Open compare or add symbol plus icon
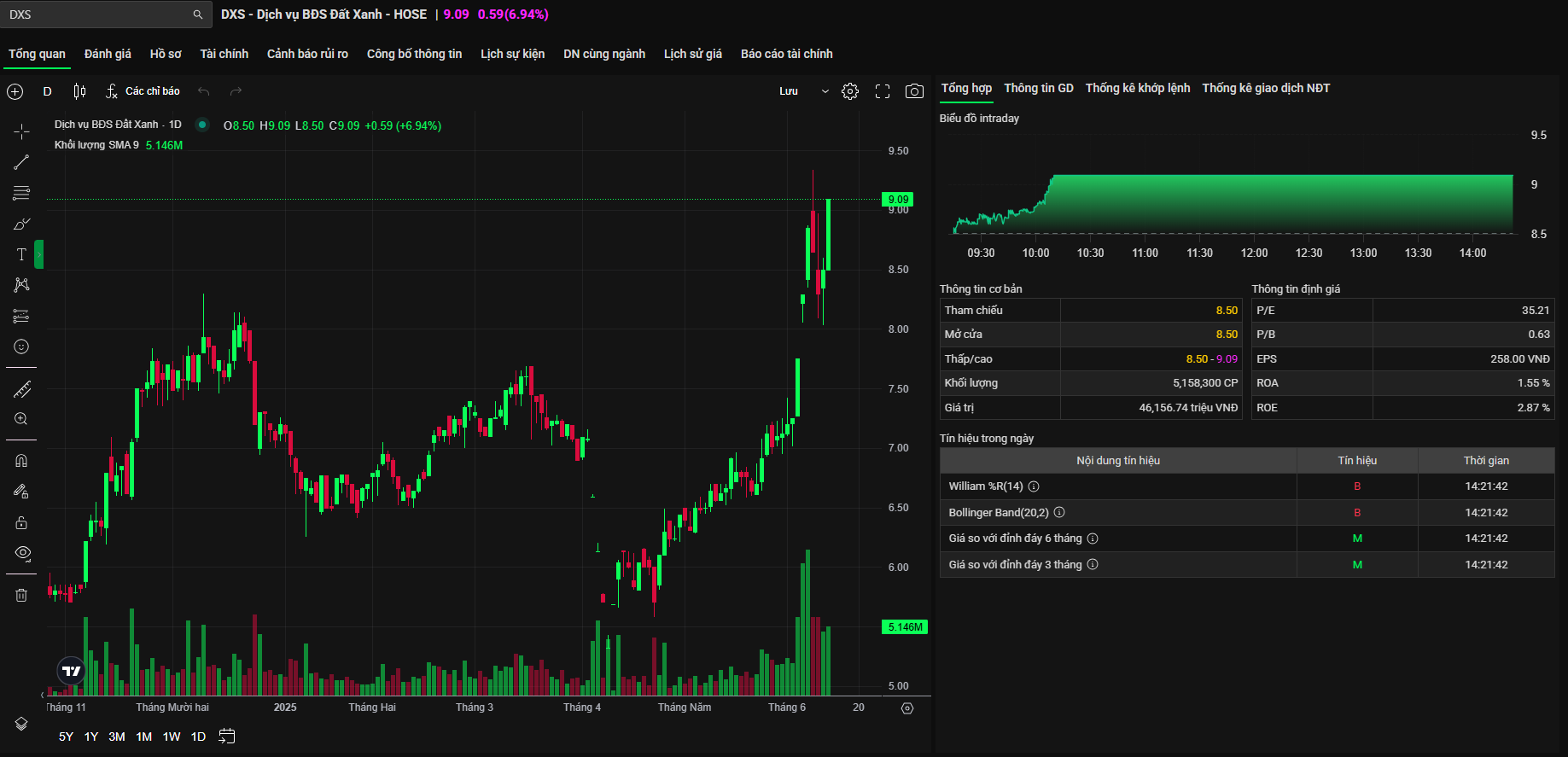This screenshot has width=1568, height=757. 15,91
